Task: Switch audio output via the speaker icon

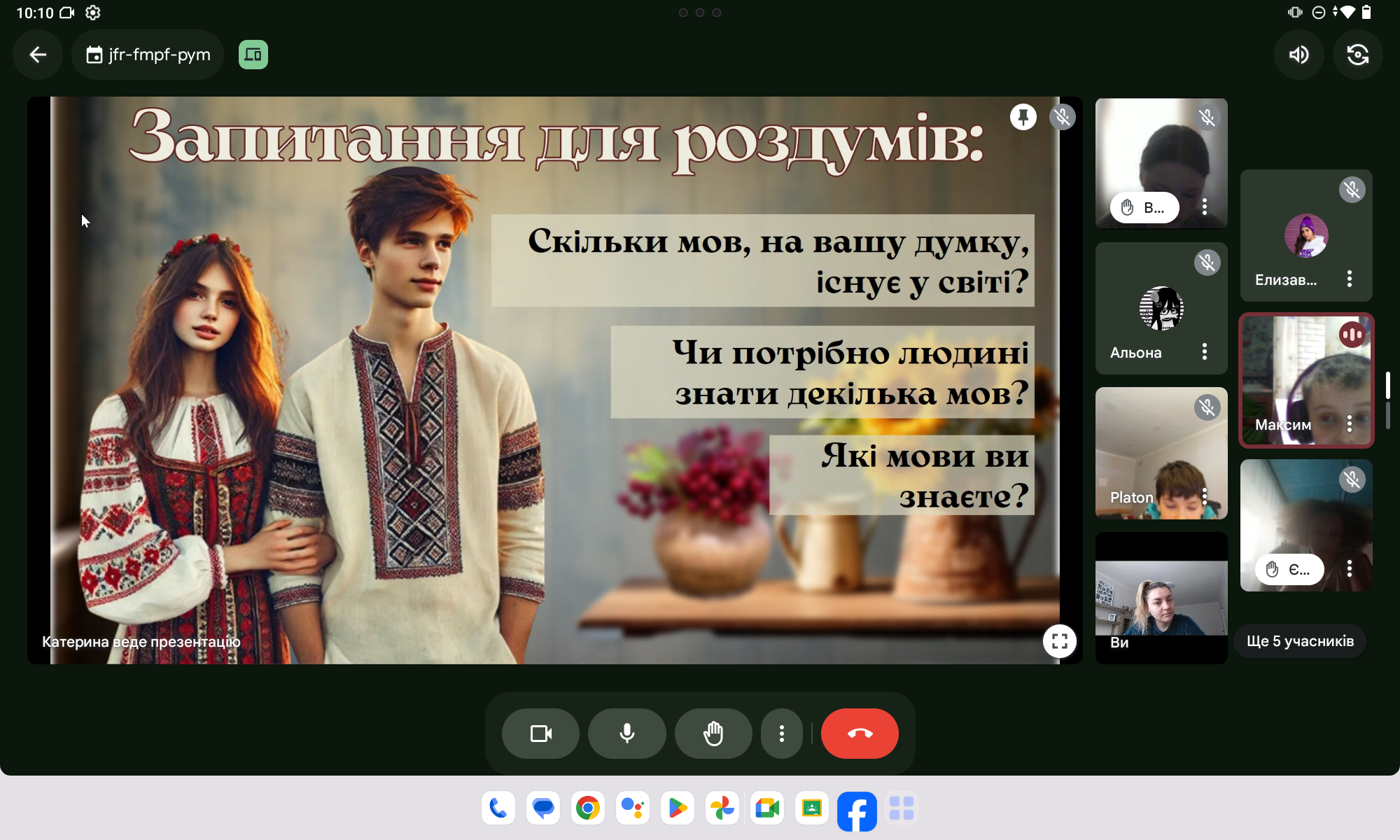Action: pos(1298,55)
